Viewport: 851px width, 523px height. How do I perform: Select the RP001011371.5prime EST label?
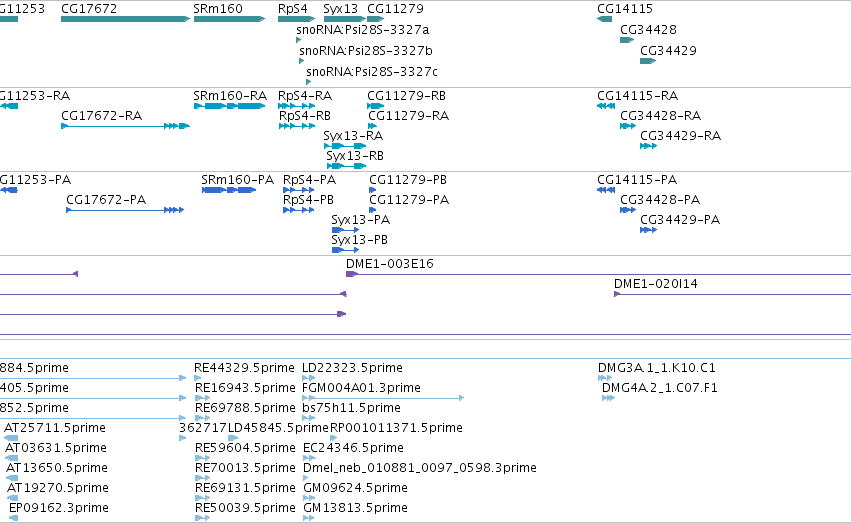(396, 428)
